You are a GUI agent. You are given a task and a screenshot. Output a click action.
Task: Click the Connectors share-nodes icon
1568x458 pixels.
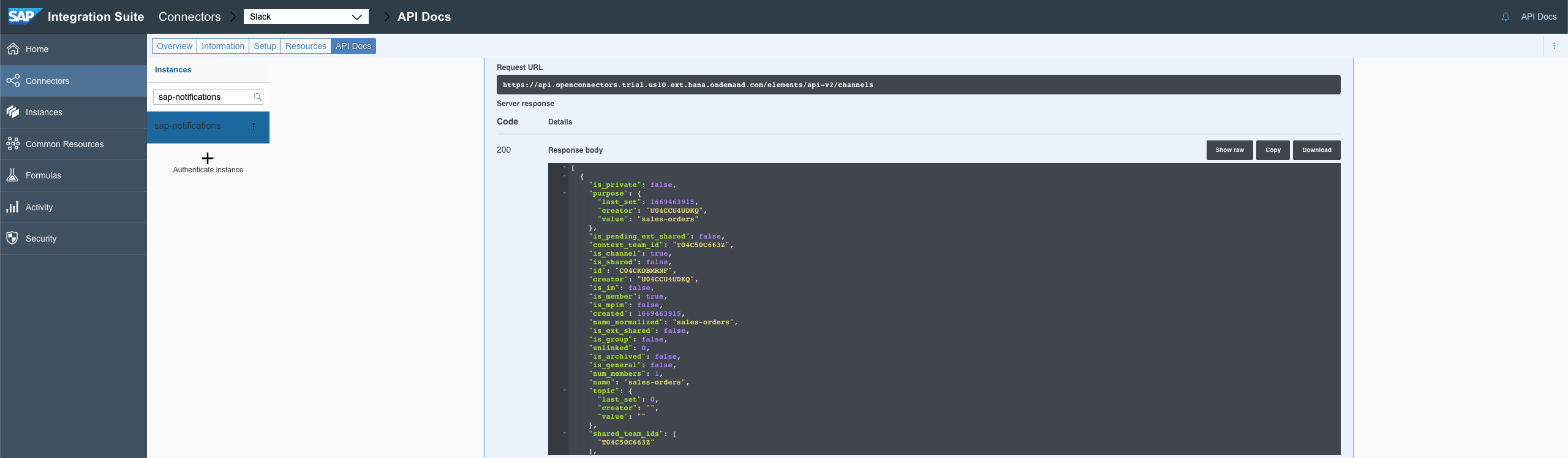(x=13, y=80)
